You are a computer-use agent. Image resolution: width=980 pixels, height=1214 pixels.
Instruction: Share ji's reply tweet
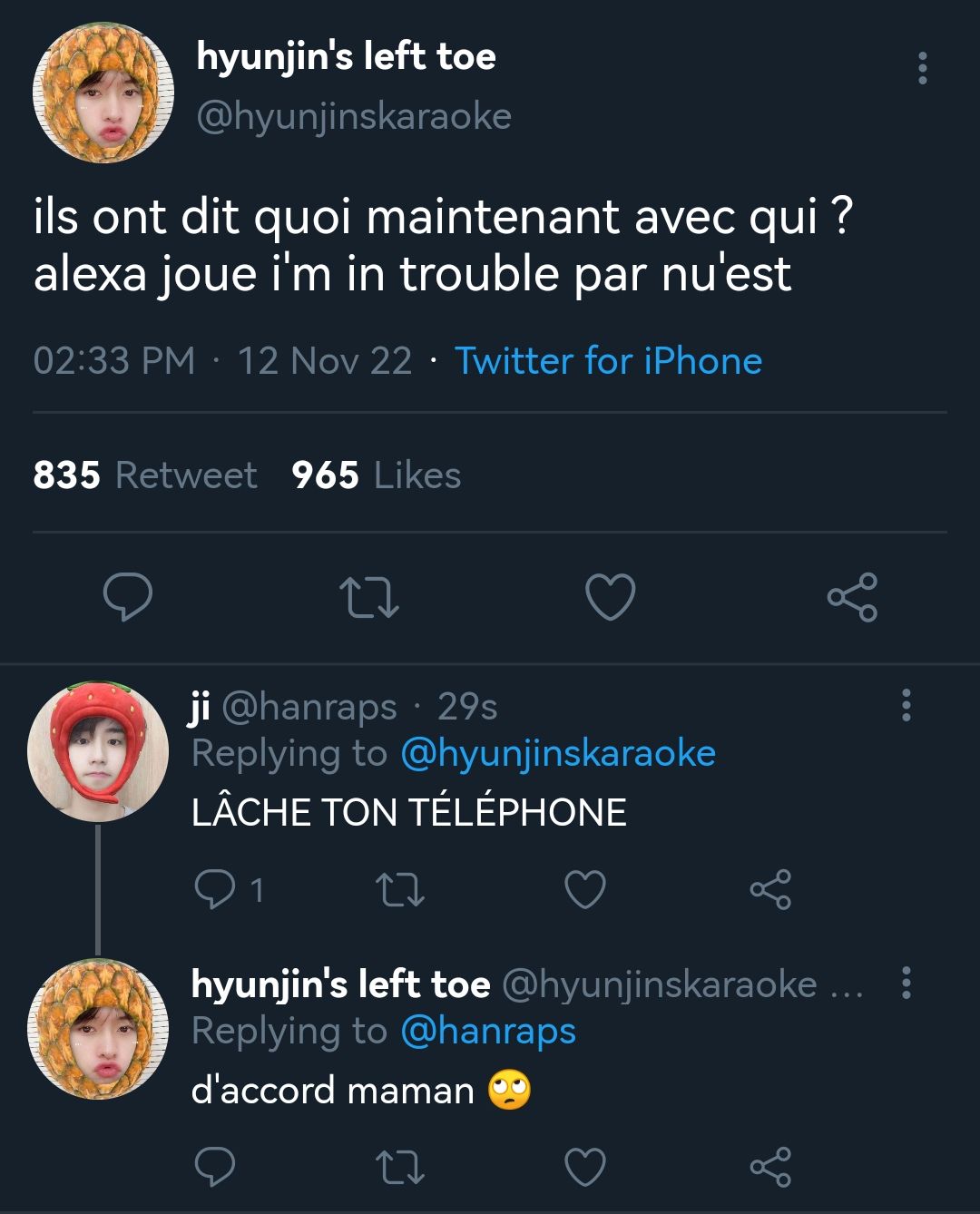770,889
